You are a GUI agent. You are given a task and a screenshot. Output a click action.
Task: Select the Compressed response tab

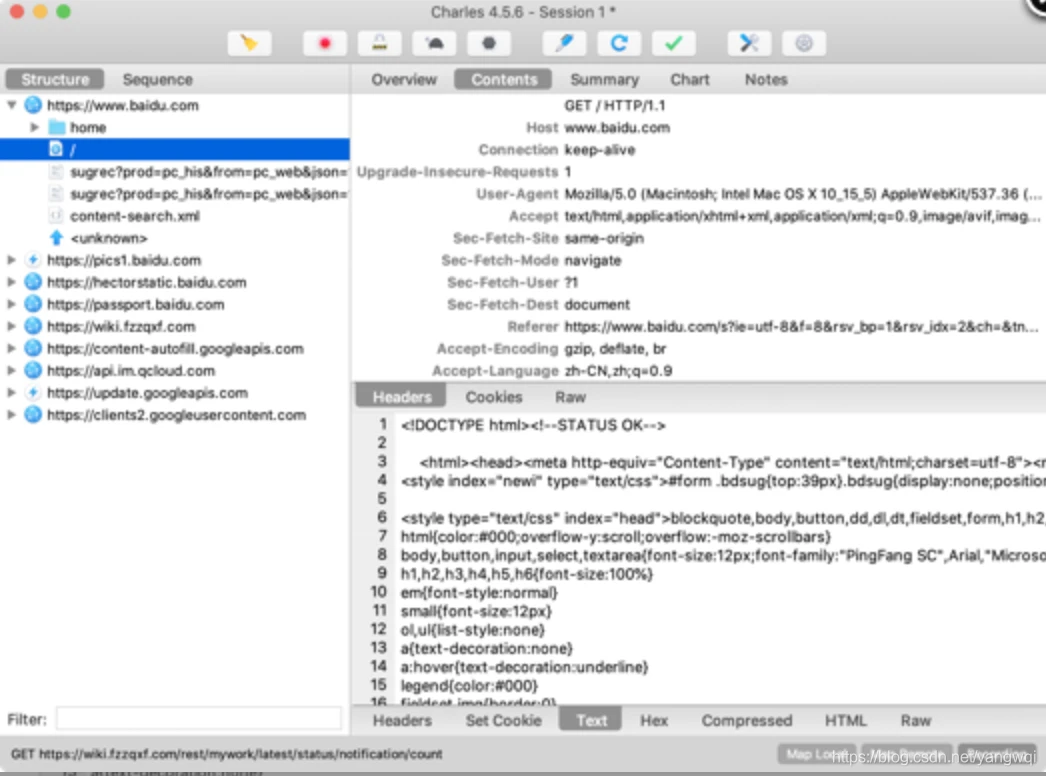pyautogui.click(x=746, y=720)
